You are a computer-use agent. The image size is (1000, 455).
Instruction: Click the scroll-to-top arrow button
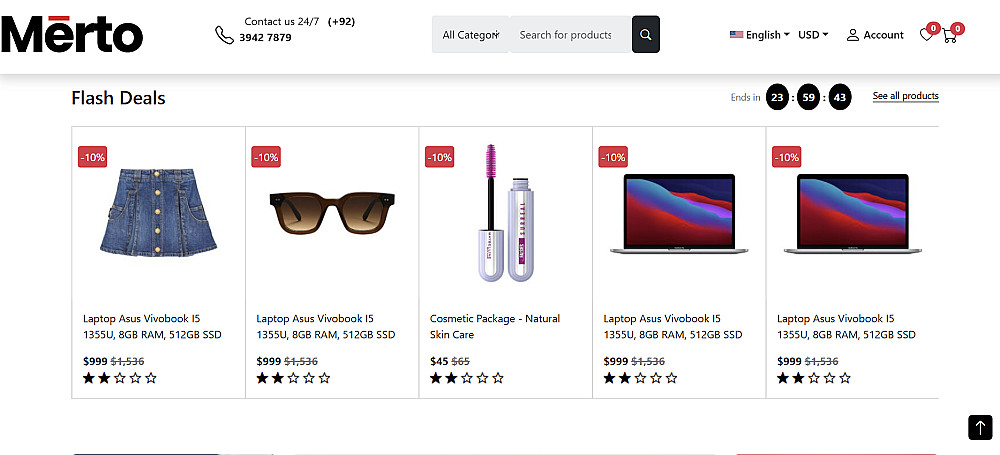(x=980, y=427)
